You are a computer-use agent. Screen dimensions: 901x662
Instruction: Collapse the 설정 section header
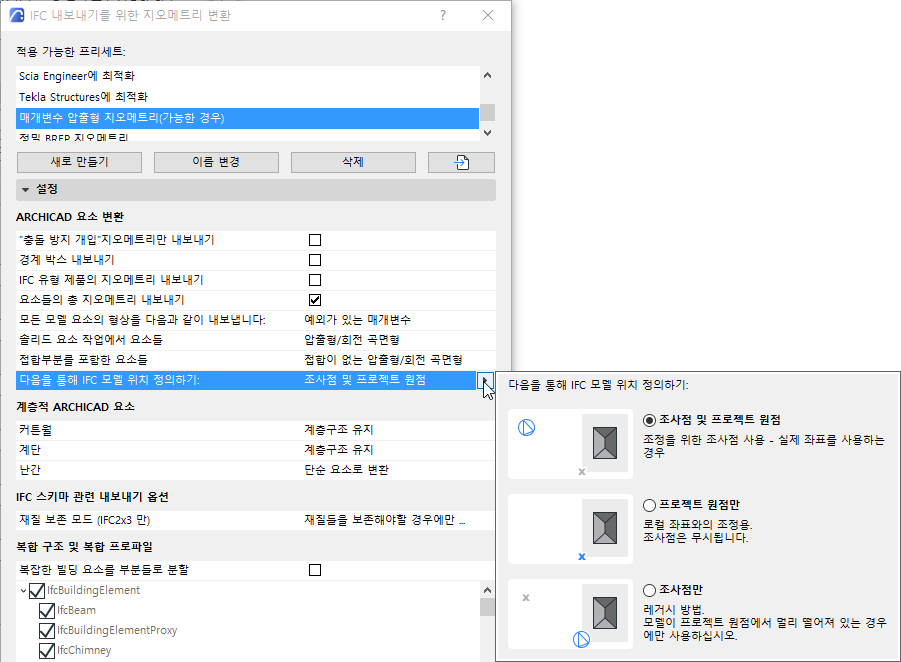256,190
